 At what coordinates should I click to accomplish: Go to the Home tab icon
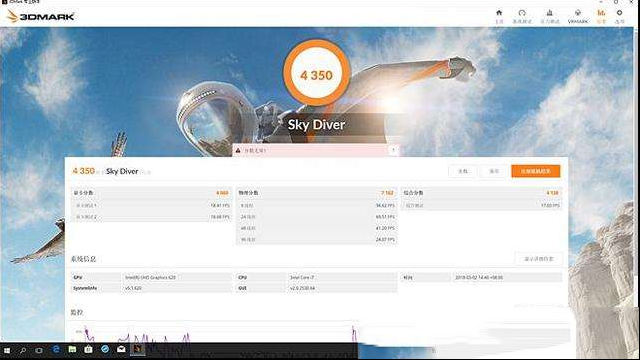tap(499, 13)
